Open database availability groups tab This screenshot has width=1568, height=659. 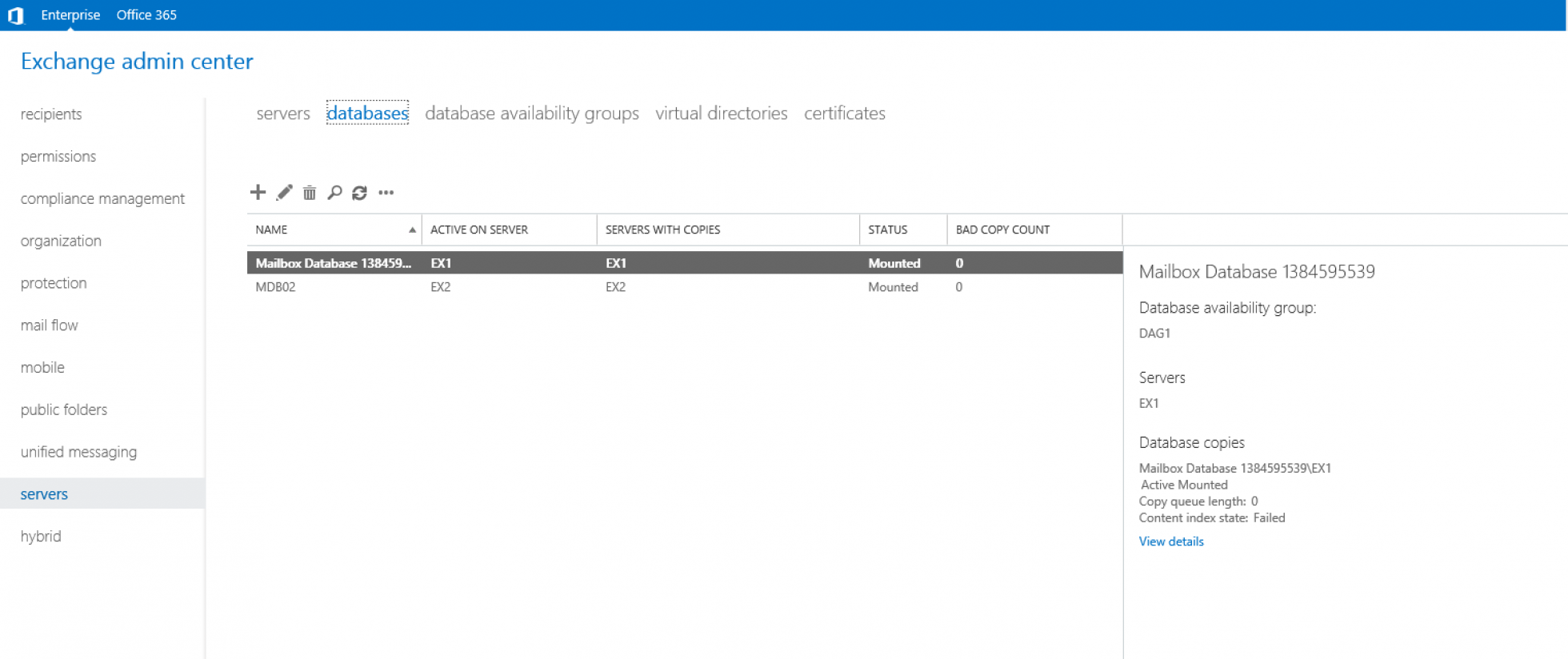[x=532, y=114]
